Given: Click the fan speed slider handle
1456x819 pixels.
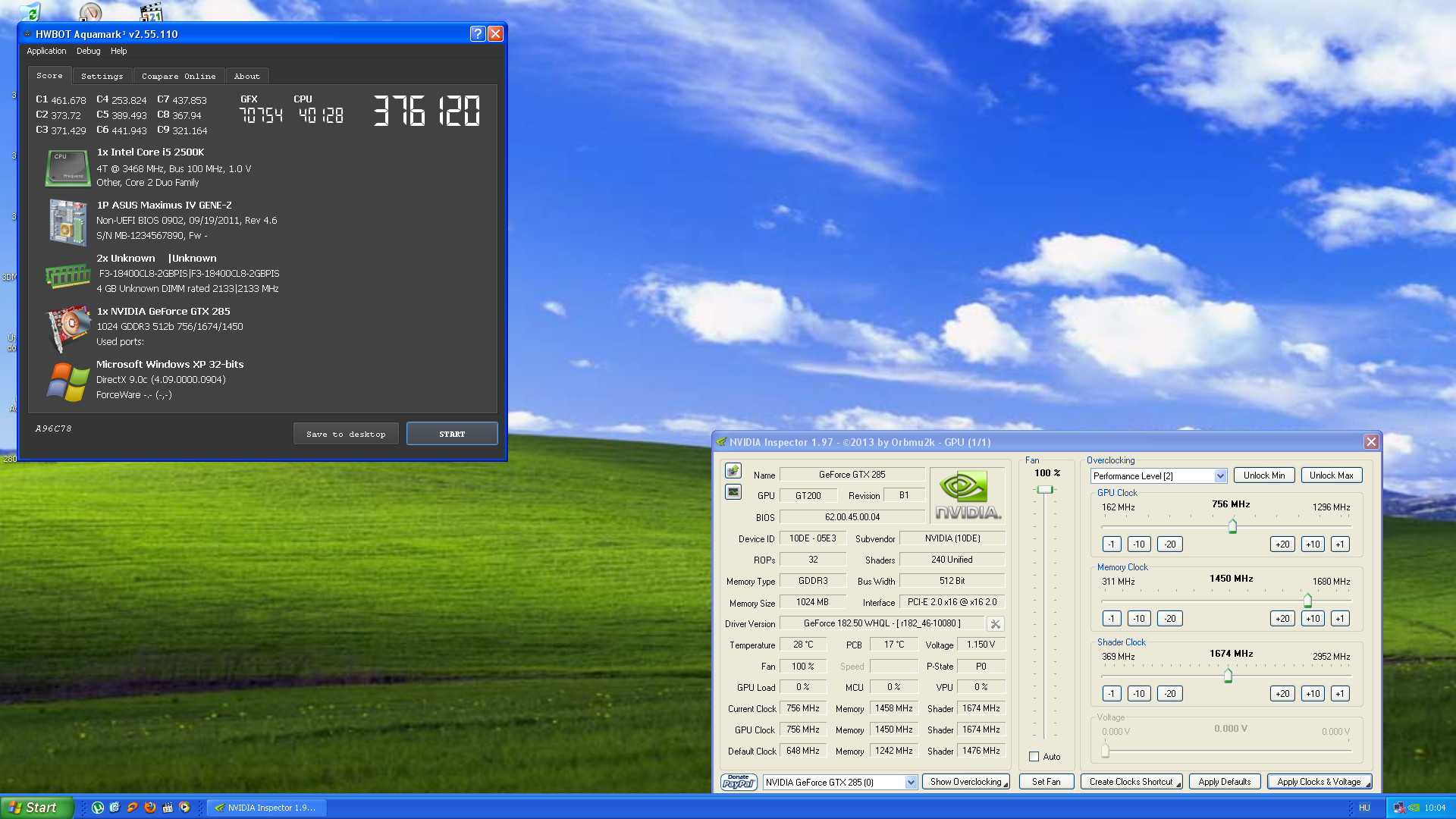Looking at the screenshot, I should click(x=1045, y=490).
